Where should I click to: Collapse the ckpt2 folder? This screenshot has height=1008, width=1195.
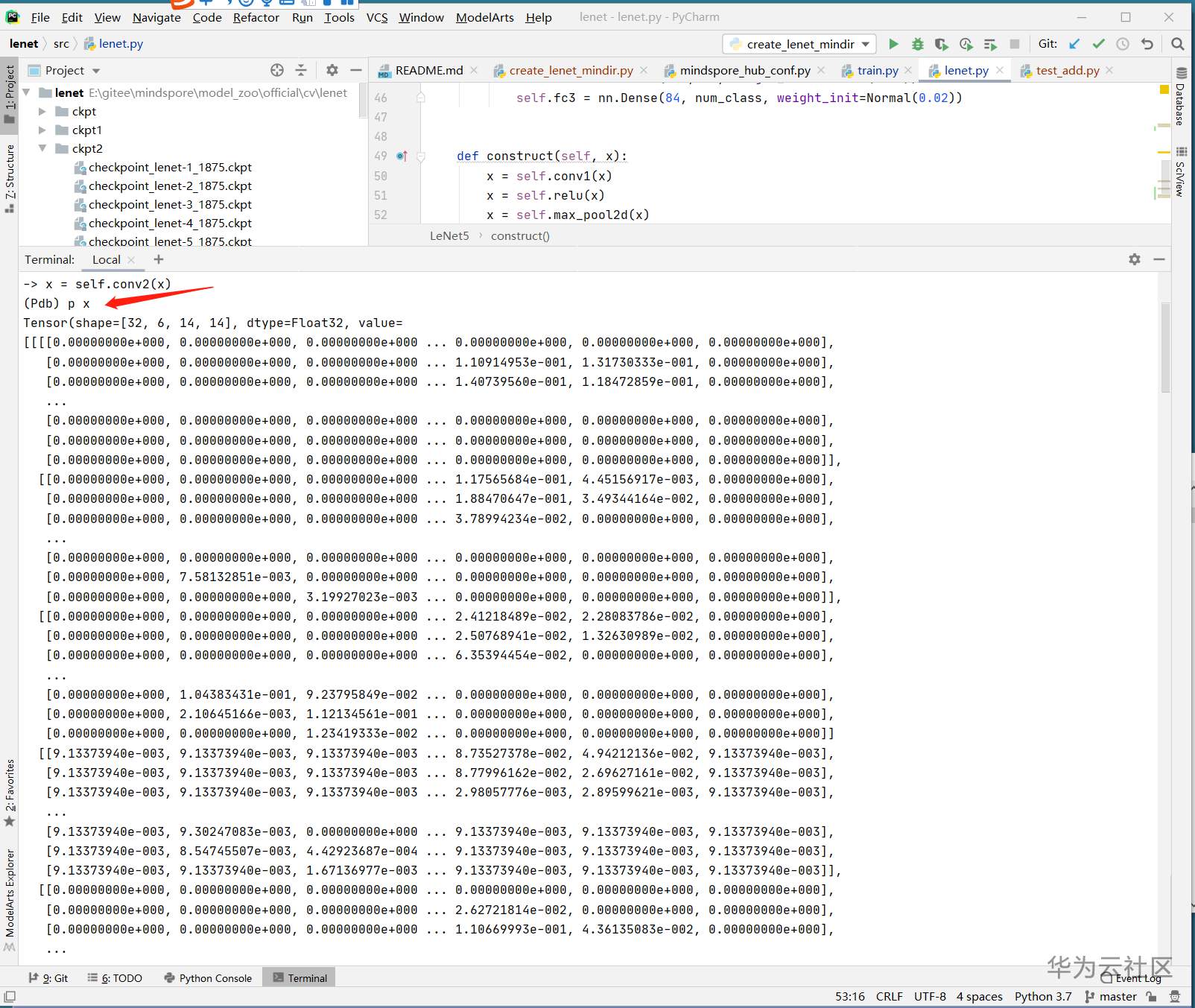coord(42,148)
